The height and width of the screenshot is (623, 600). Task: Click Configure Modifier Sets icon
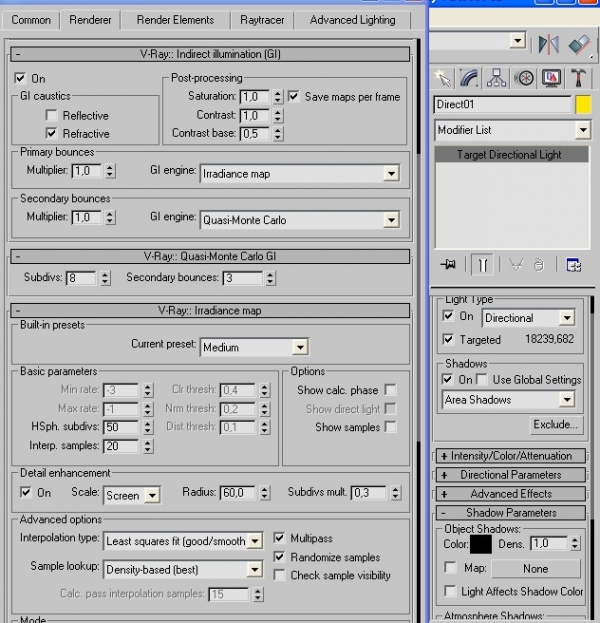574,265
